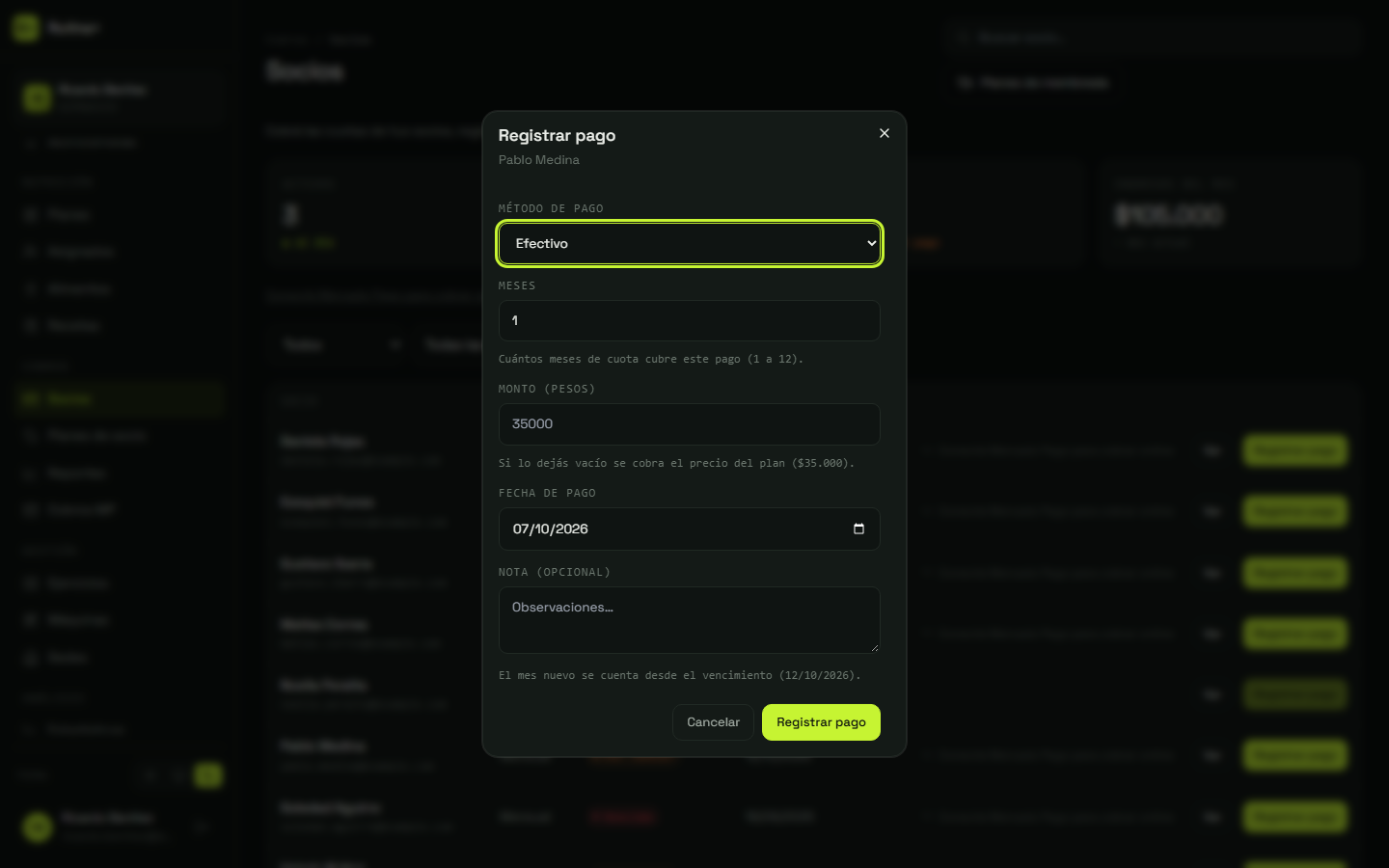Click the Cancelar button
Image resolution: width=1389 pixels, height=868 pixels.
(713, 722)
